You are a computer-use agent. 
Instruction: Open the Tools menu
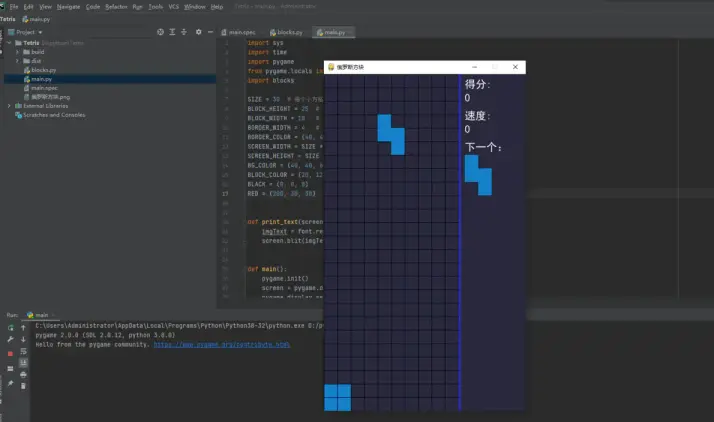click(156, 7)
